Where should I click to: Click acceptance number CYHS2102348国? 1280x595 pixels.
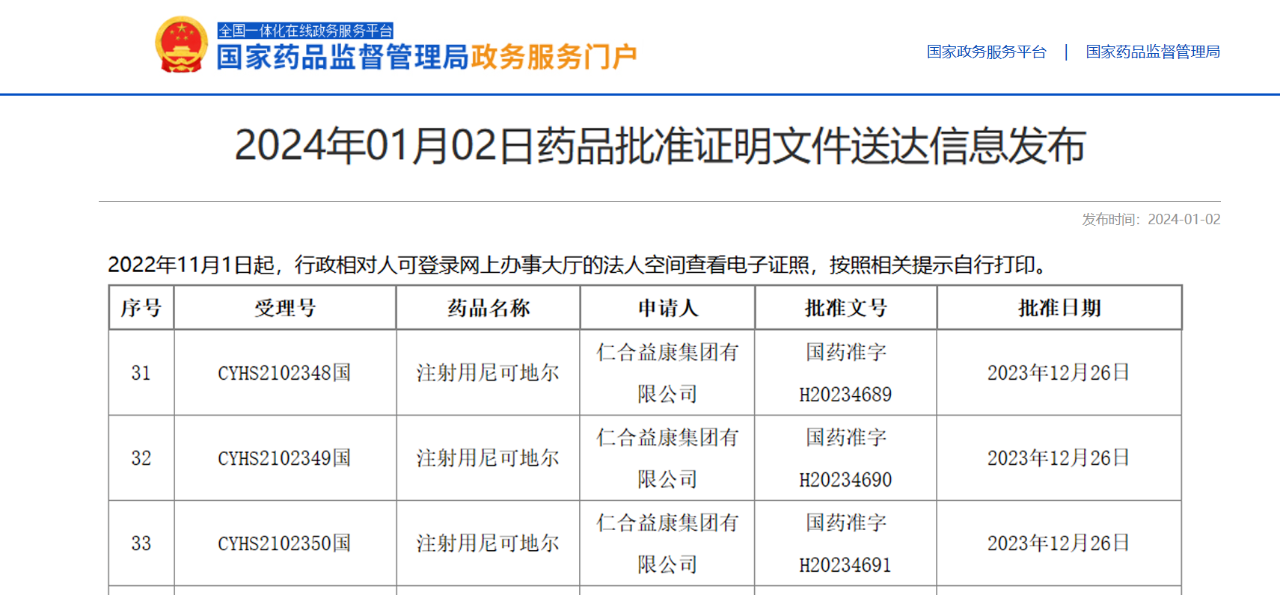(285, 373)
